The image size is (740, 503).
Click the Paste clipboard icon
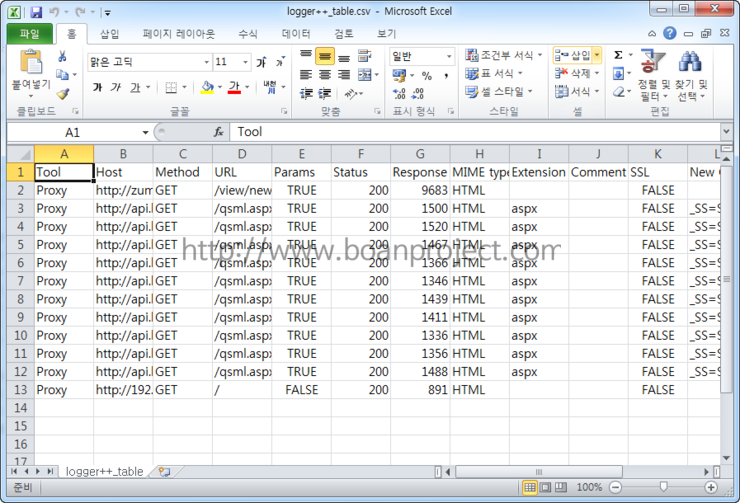pos(31,62)
